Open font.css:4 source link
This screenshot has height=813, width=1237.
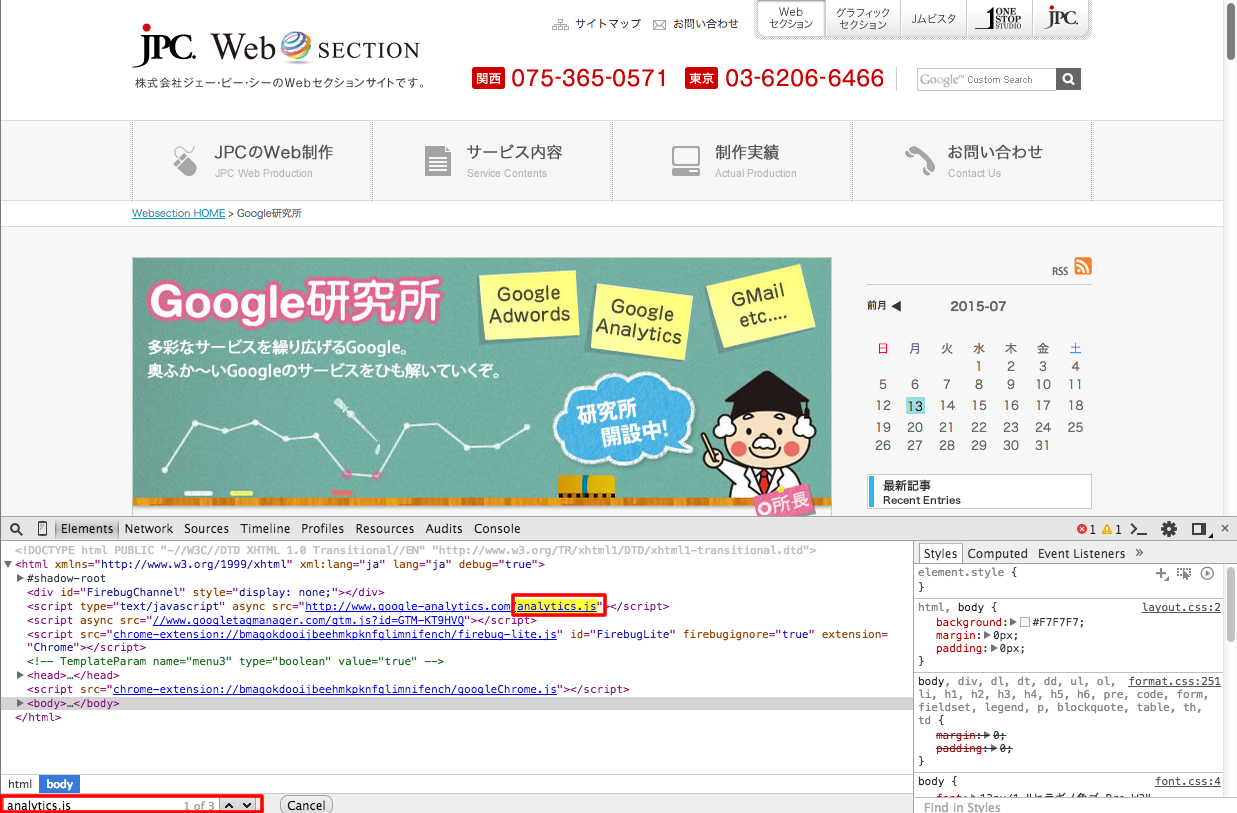point(1188,782)
